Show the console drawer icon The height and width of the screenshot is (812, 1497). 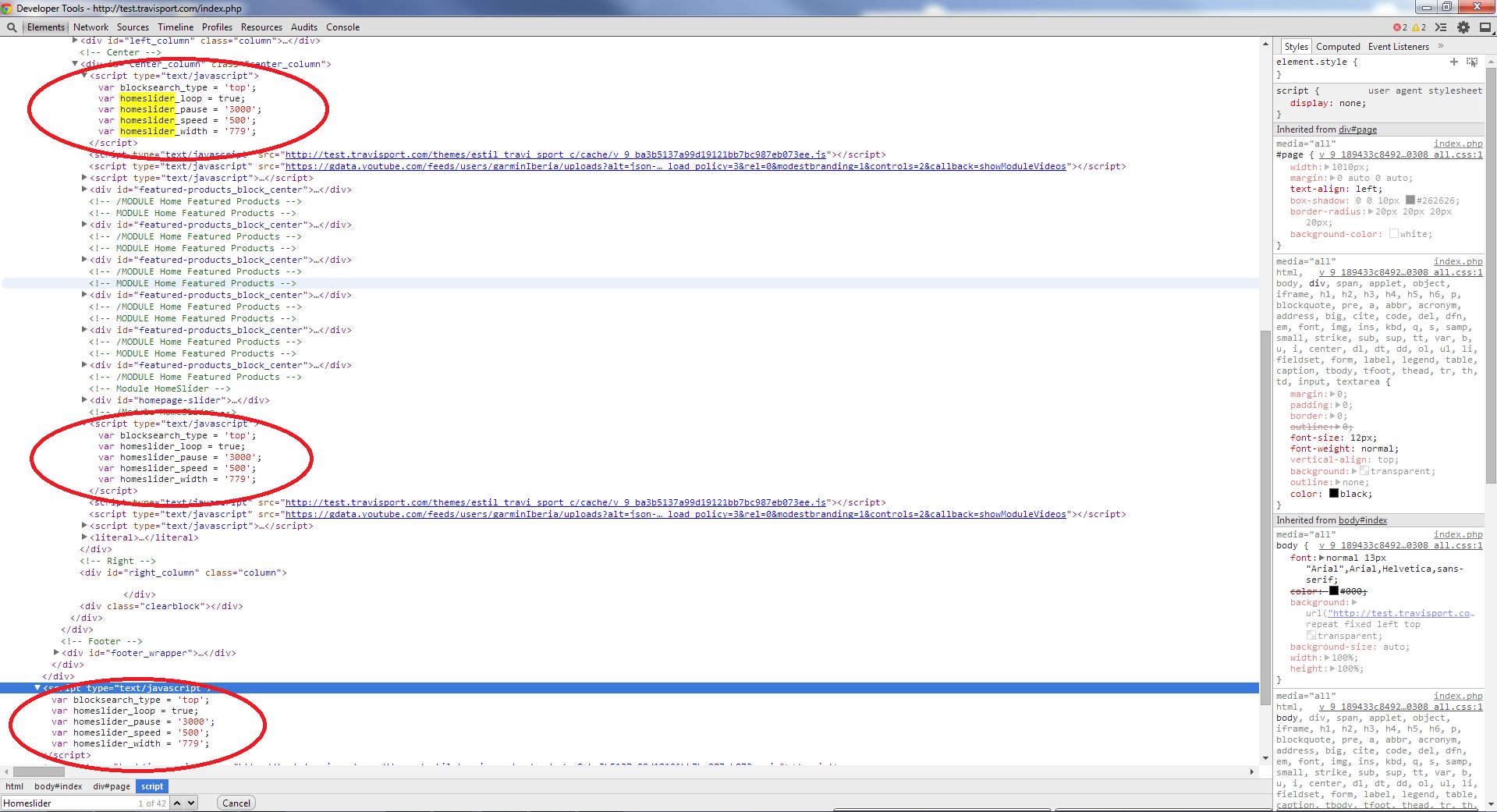tap(1441, 27)
